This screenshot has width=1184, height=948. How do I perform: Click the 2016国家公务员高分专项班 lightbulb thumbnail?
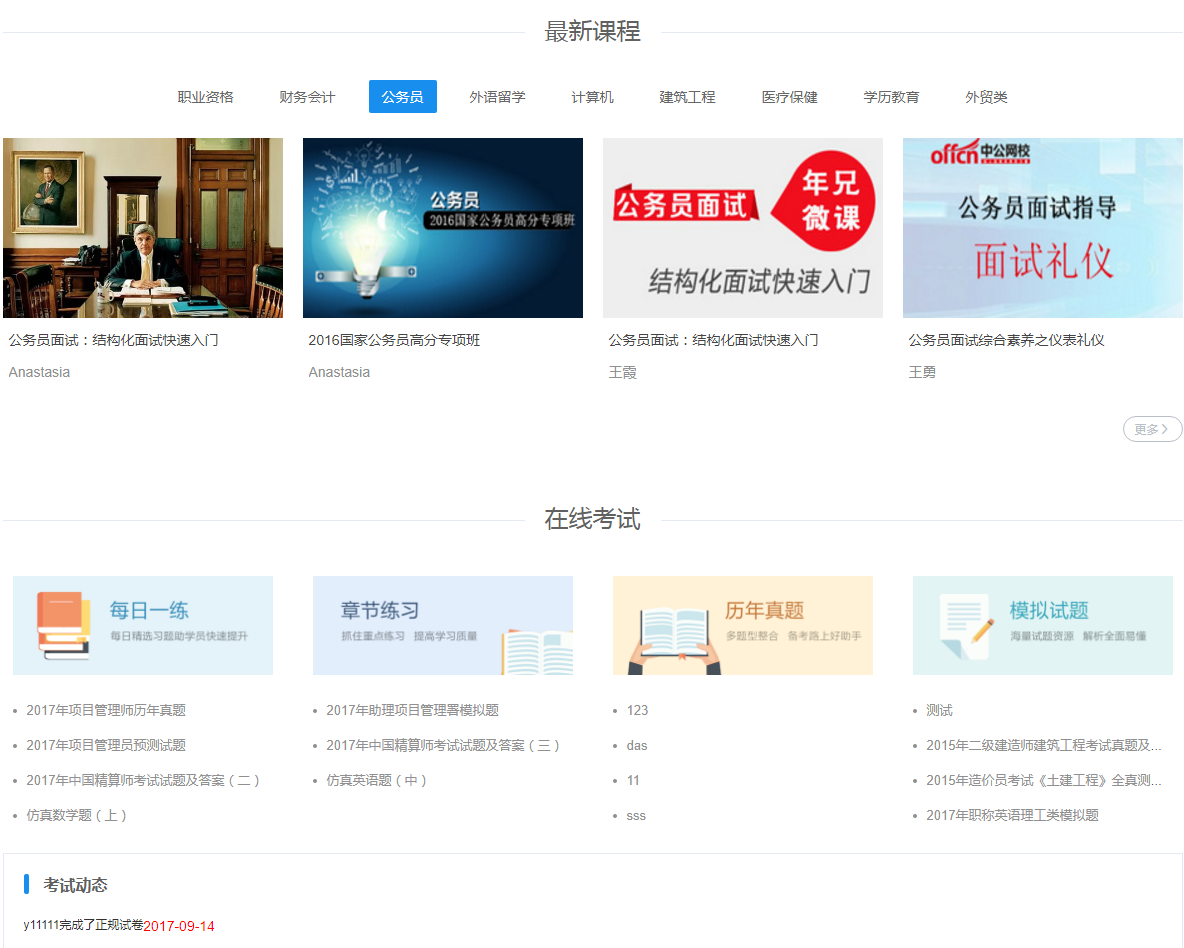443,228
